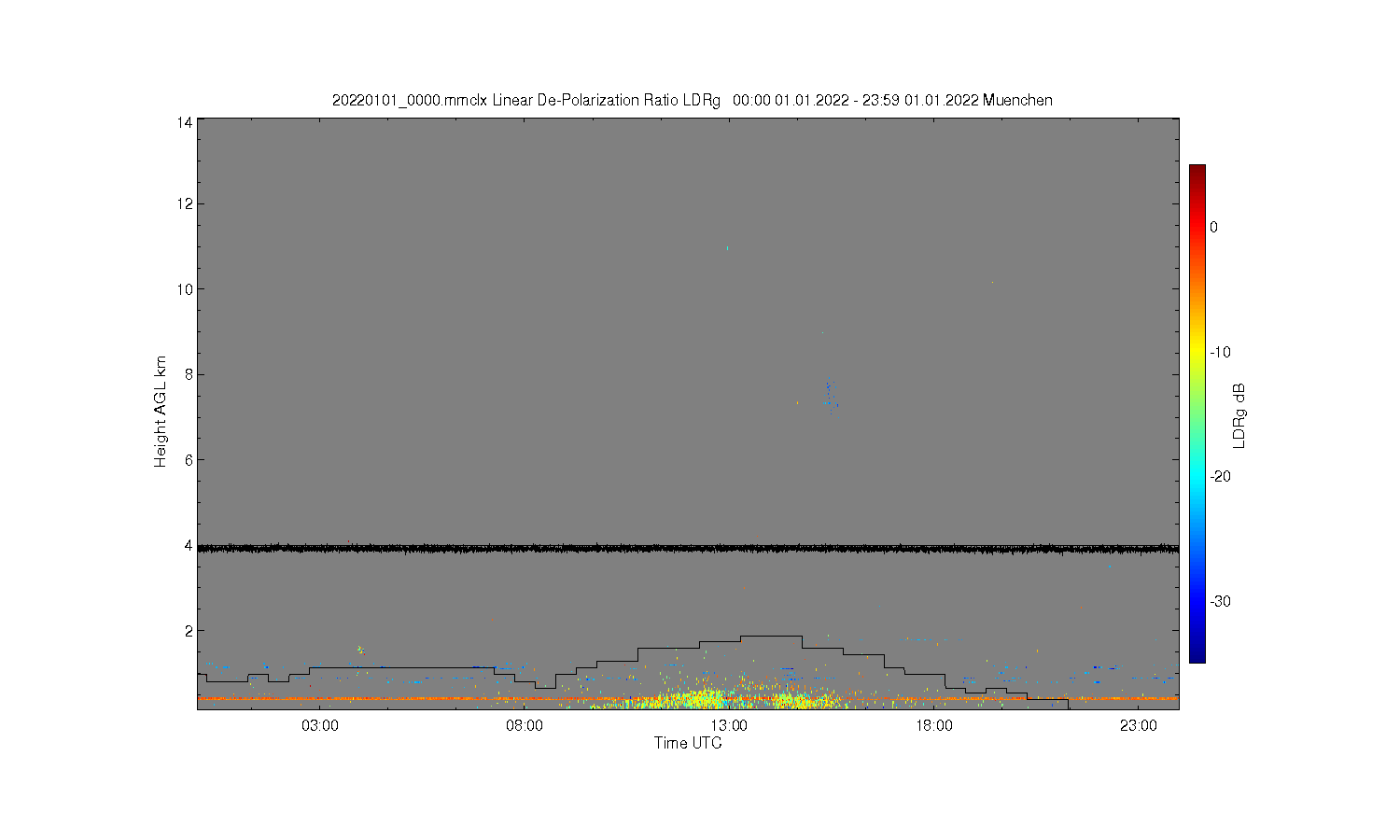The height and width of the screenshot is (840, 1400).
Task: Click the 'LDRg dB' colorbar label
Action: click(x=1239, y=415)
